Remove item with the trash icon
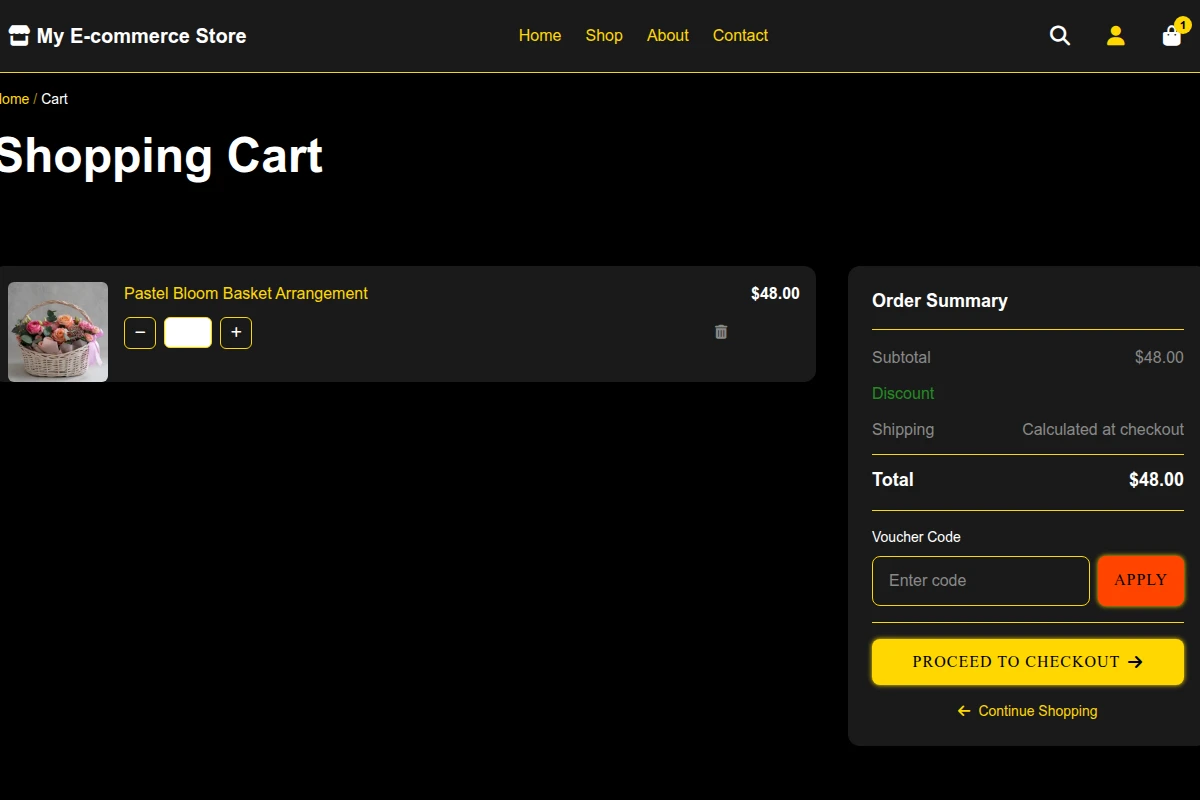This screenshot has width=1200, height=800. (x=721, y=332)
